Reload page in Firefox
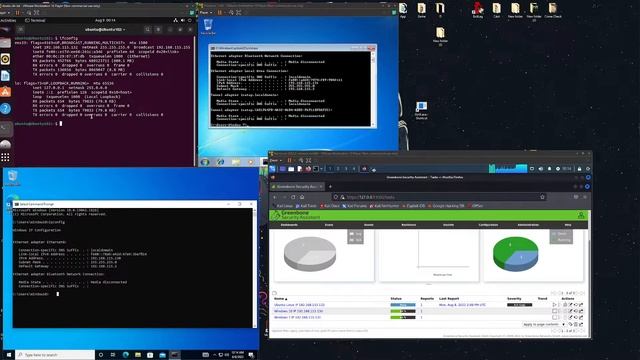640x360 pixels. [293, 197]
